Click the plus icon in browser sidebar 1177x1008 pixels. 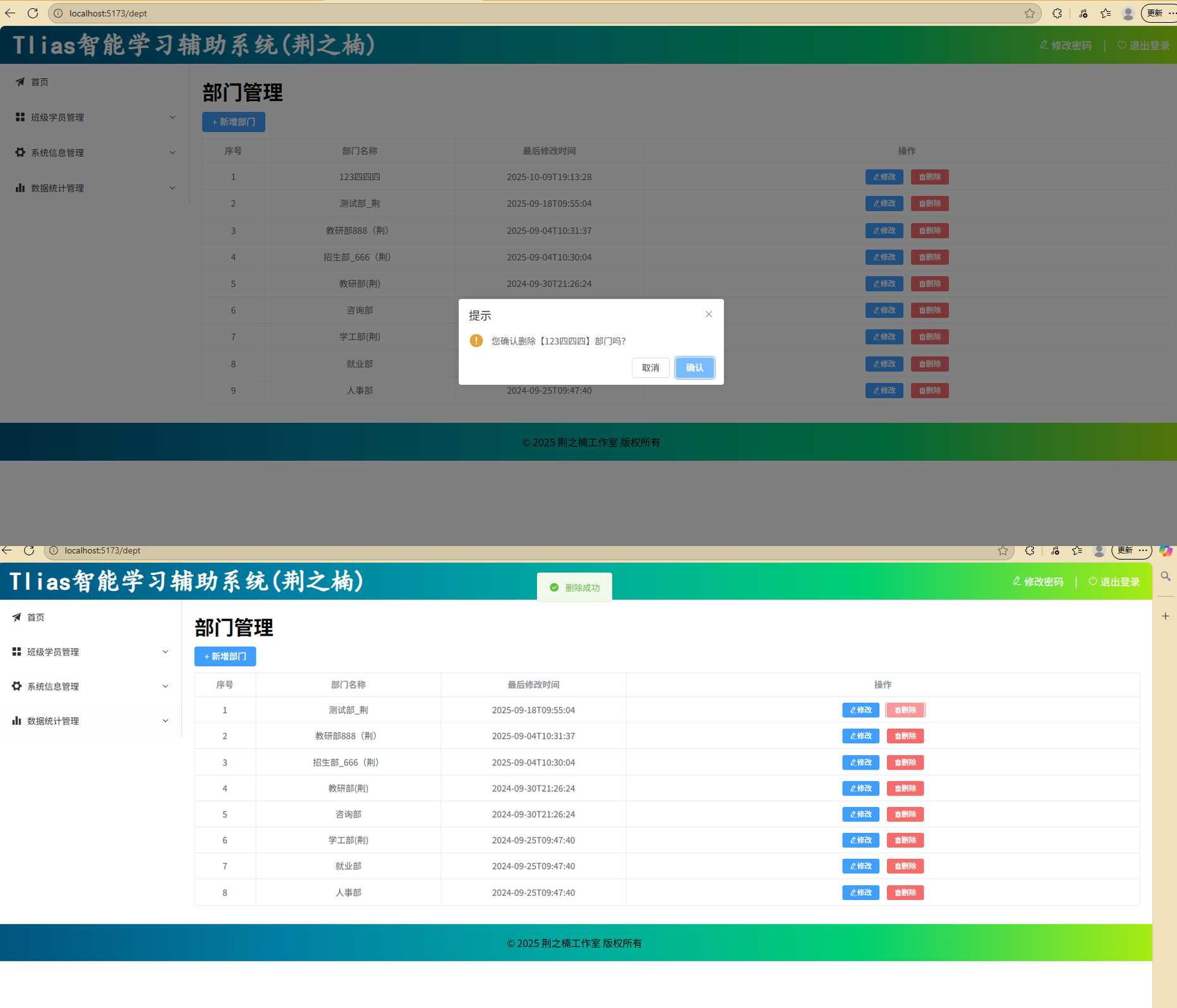pyautogui.click(x=1166, y=616)
